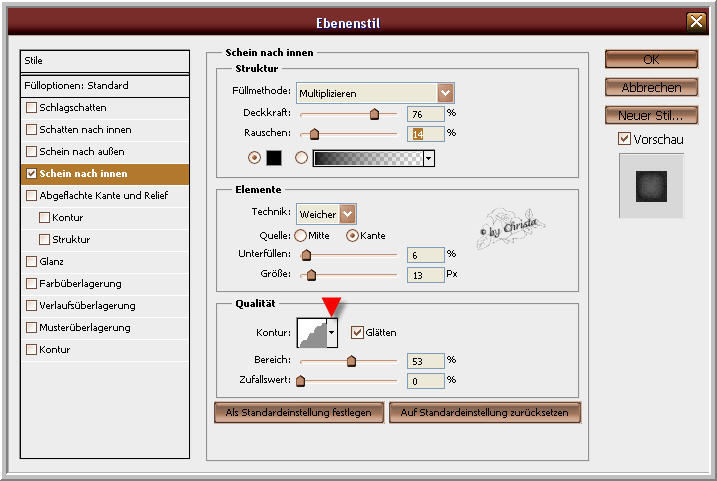Enable the Glanz checkbox

[x=32, y=261]
